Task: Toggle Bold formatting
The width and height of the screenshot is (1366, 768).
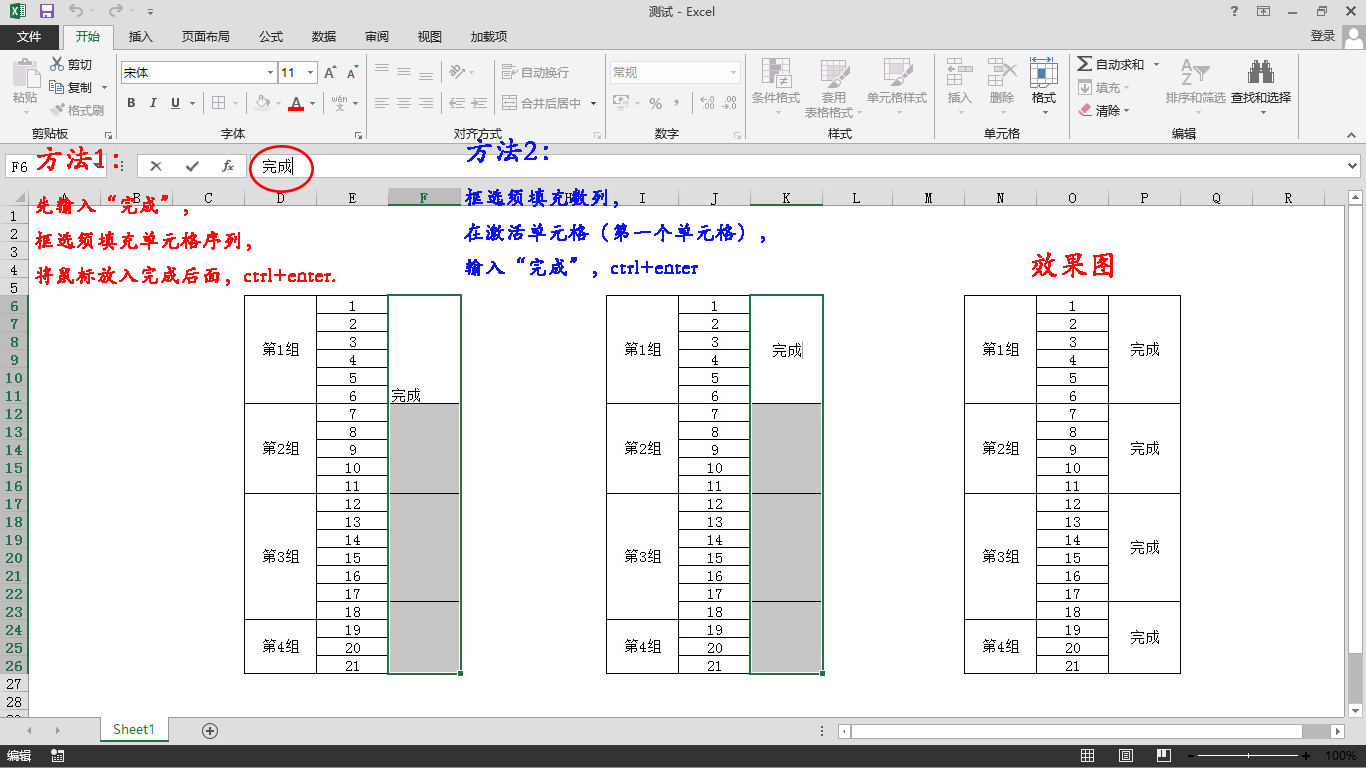Action: (x=131, y=103)
